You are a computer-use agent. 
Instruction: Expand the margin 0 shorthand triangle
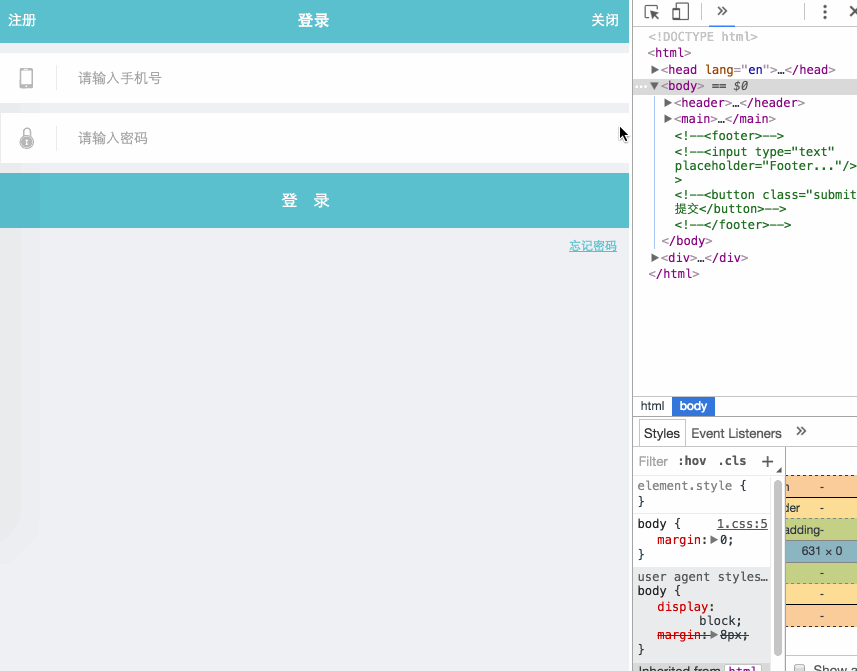(714, 540)
